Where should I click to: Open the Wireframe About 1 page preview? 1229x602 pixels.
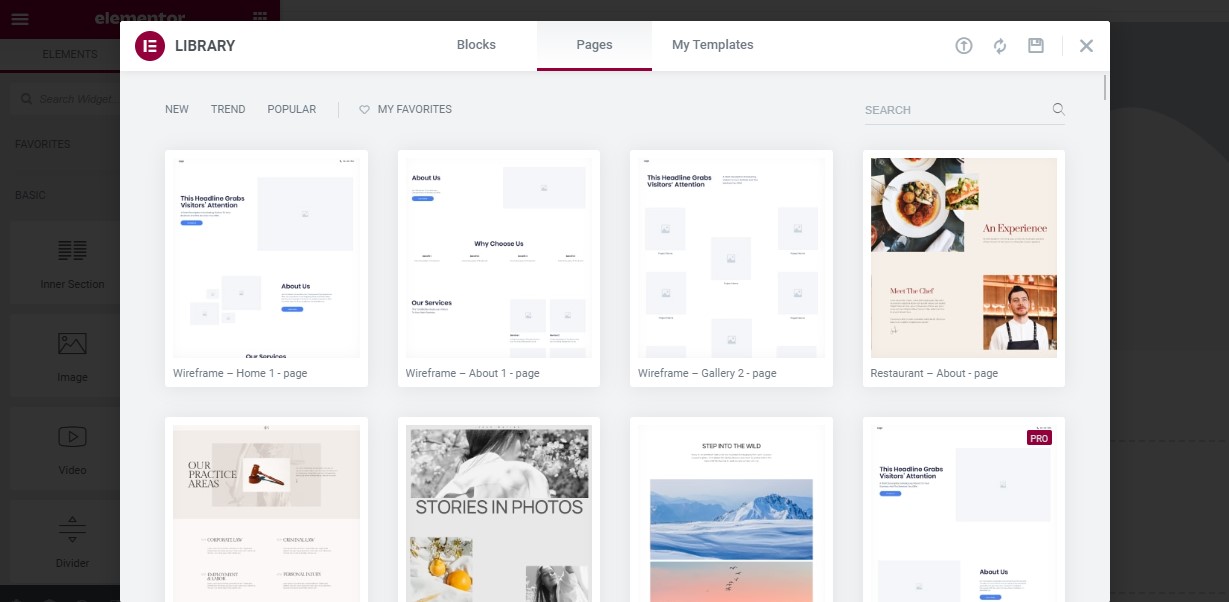click(x=499, y=258)
